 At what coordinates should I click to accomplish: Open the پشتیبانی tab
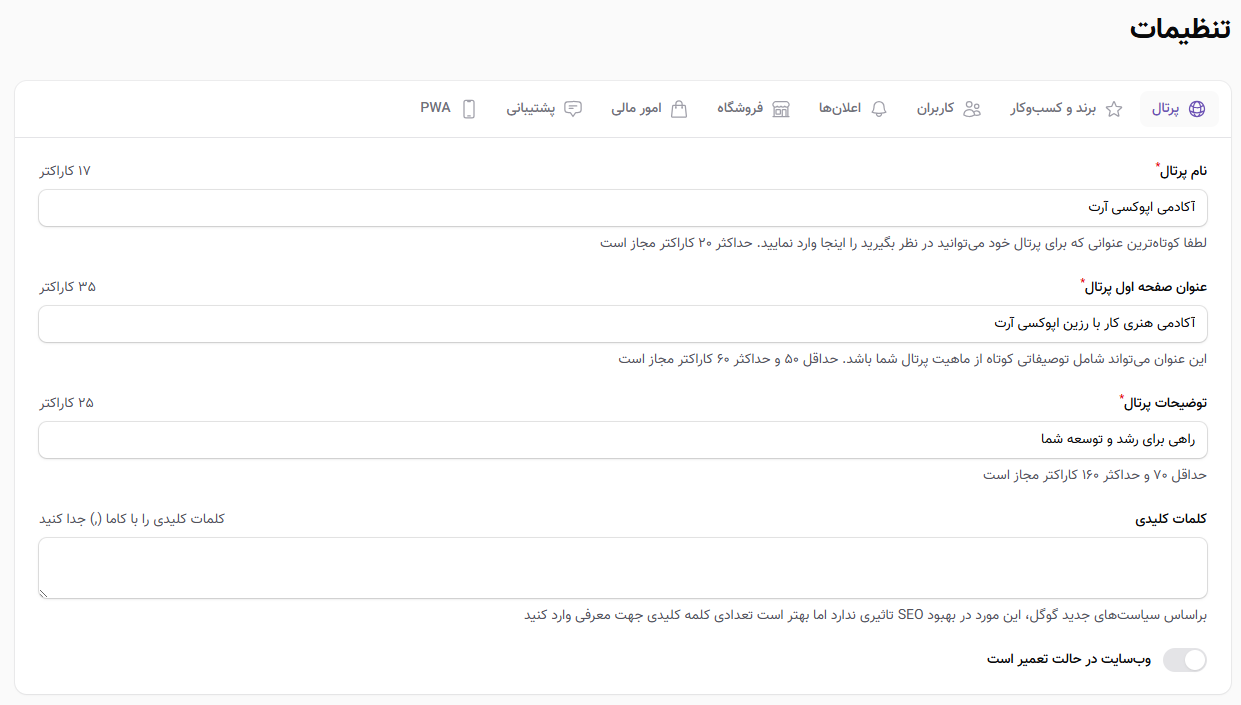[544, 109]
